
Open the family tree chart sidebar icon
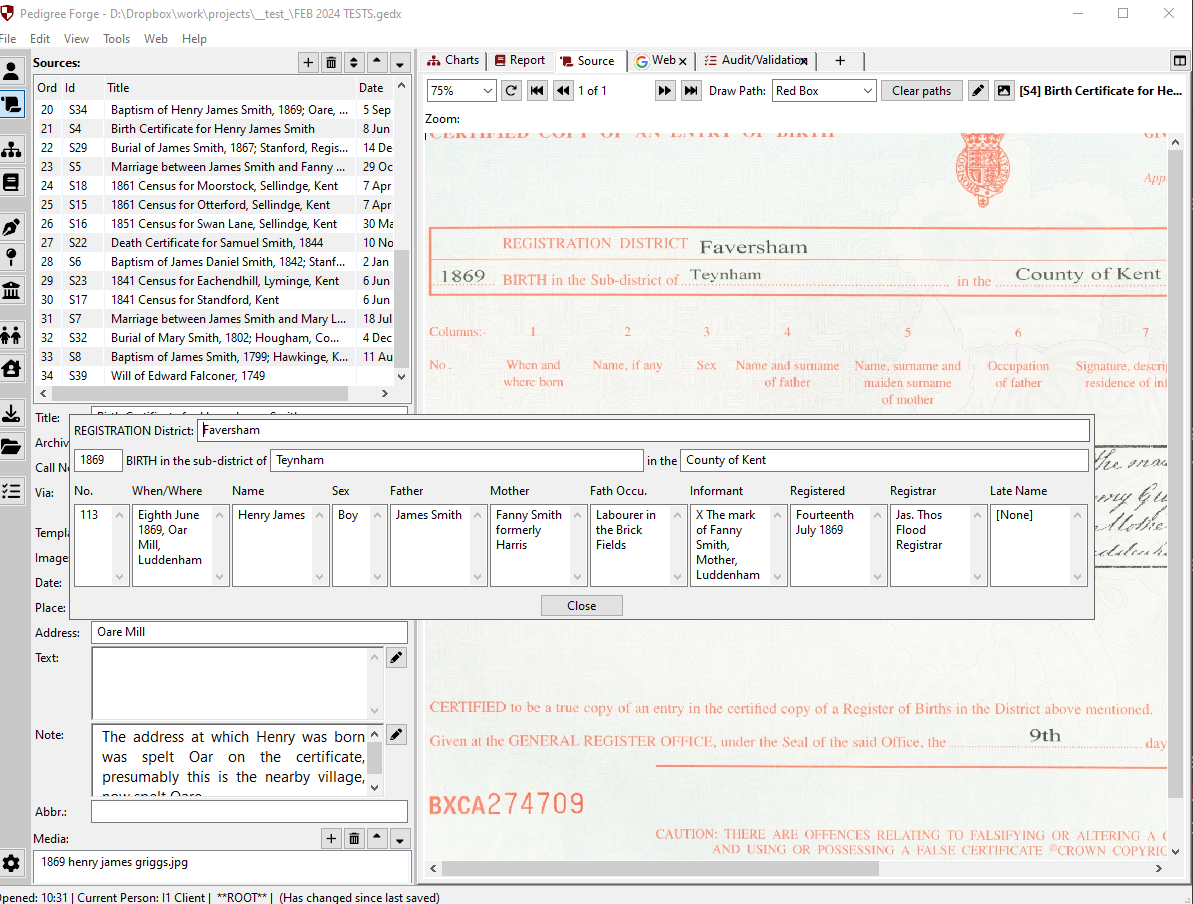(x=12, y=150)
